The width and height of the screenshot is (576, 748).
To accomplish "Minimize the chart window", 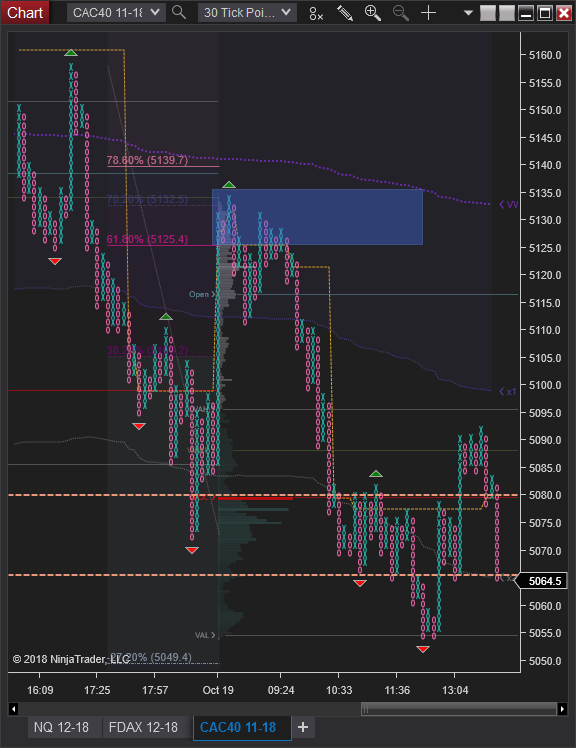I will (x=526, y=13).
